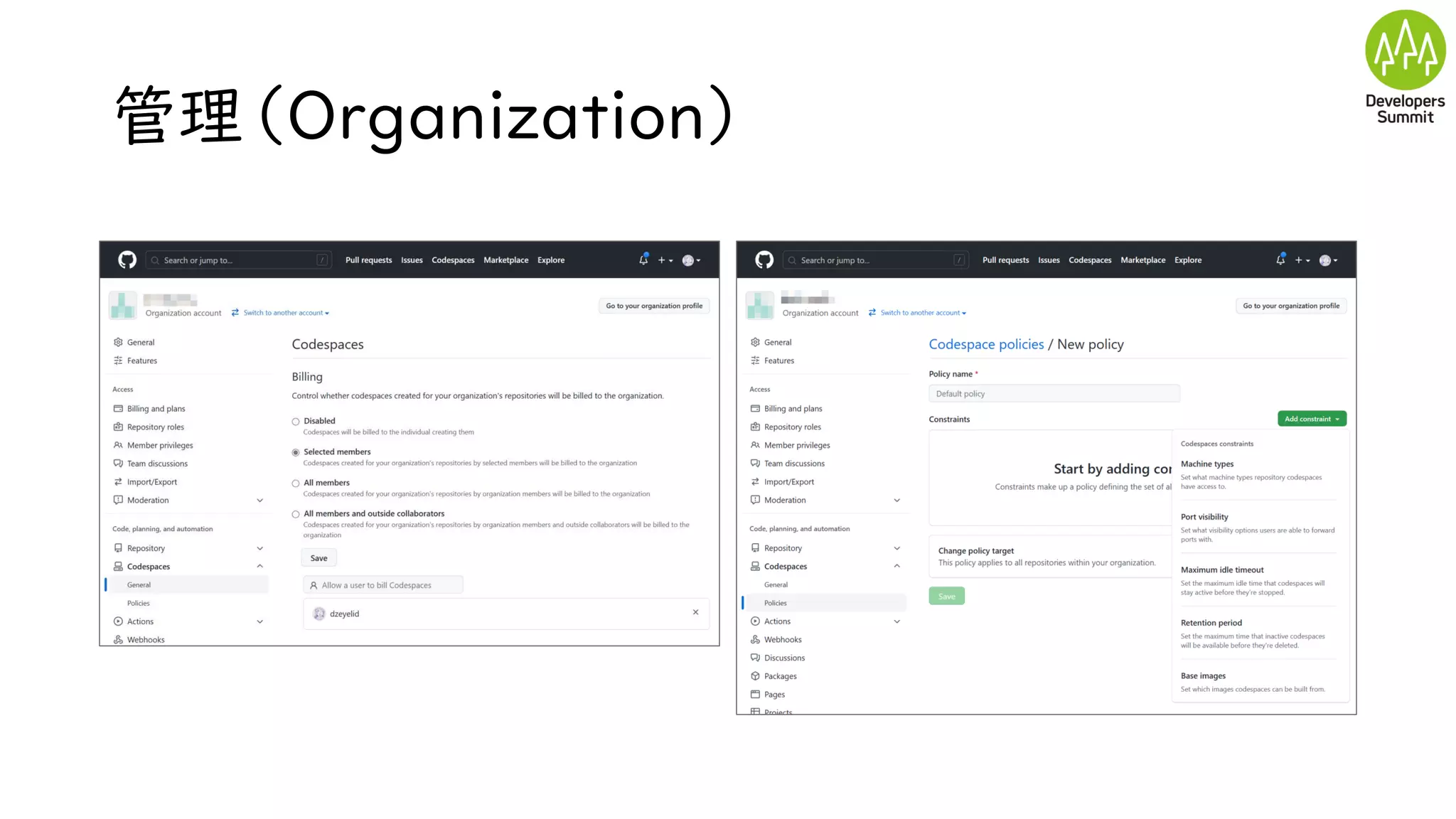Click right search or jump to field

876,260
